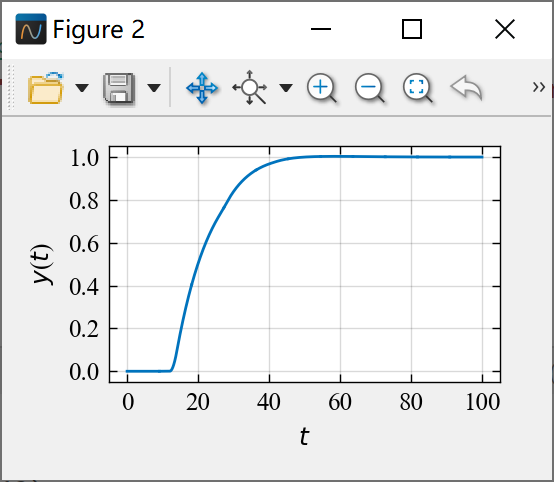This screenshot has height=482, width=554.
Task: Click the Figure 2 application icon
Action: [31, 29]
